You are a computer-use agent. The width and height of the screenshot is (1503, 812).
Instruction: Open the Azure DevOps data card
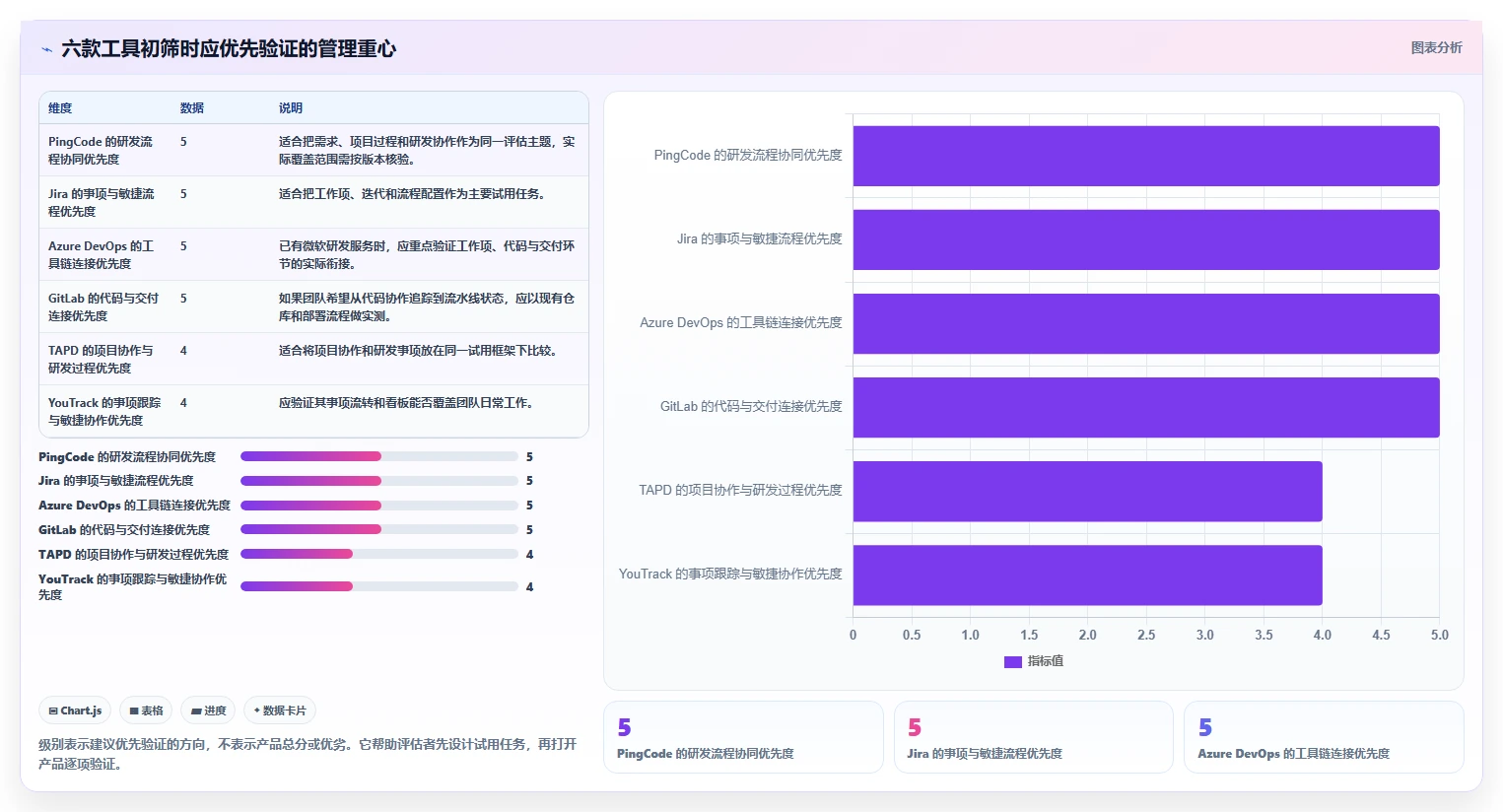tap(1324, 737)
